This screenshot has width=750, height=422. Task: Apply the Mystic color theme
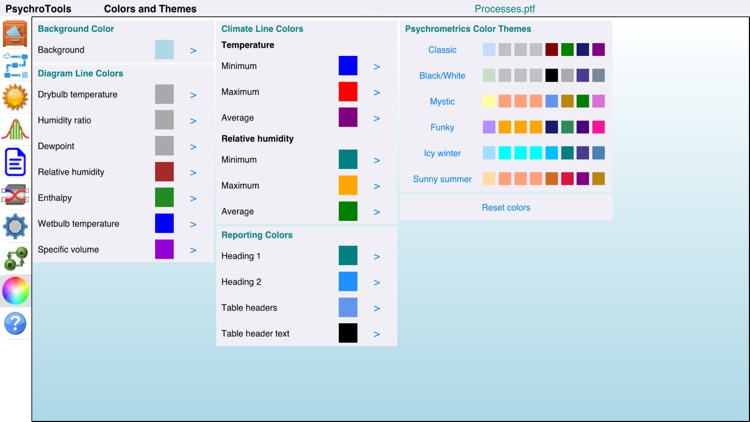442,101
